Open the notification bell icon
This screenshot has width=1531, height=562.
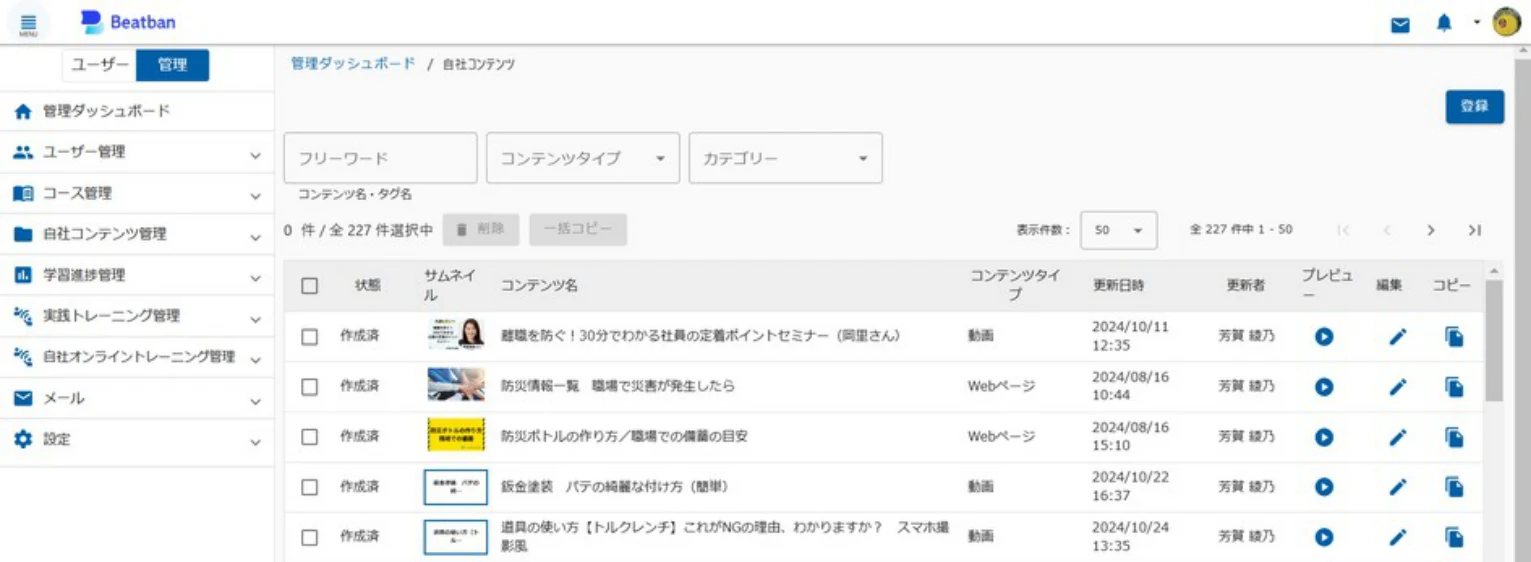tap(1444, 24)
